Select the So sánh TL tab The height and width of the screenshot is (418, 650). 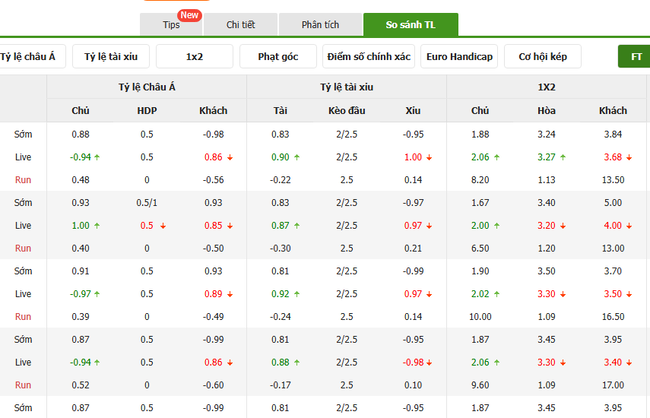point(410,25)
